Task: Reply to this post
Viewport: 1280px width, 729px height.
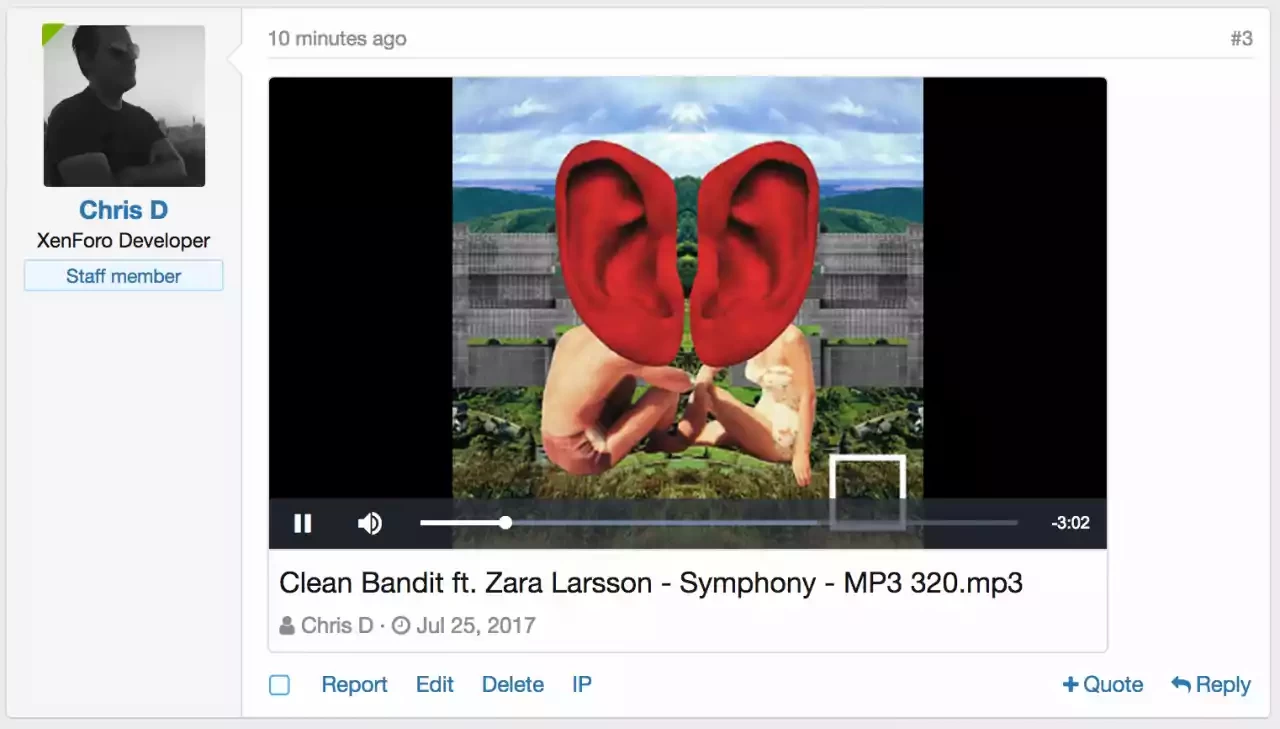Action: [x=1211, y=685]
